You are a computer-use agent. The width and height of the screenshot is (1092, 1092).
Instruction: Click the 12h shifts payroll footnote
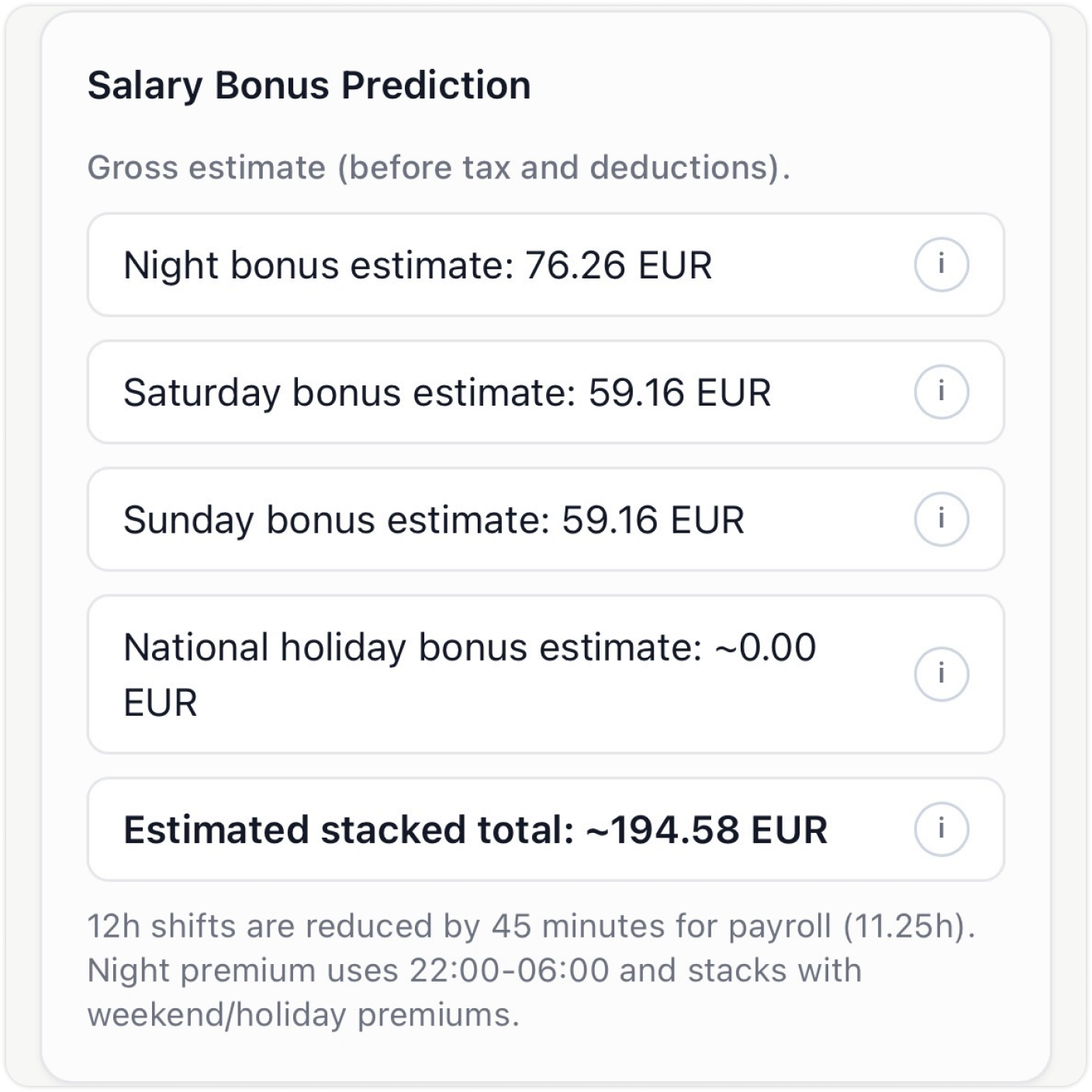[x=531, y=925]
